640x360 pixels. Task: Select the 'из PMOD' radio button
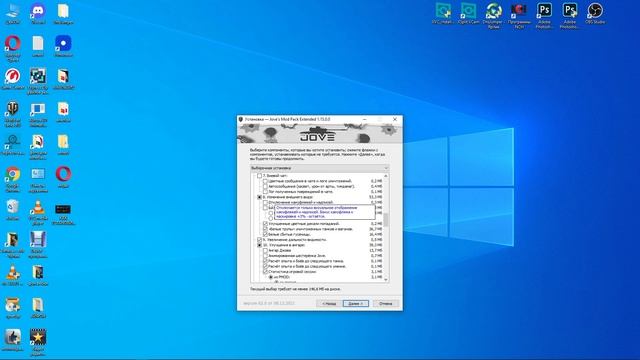tap(271, 277)
